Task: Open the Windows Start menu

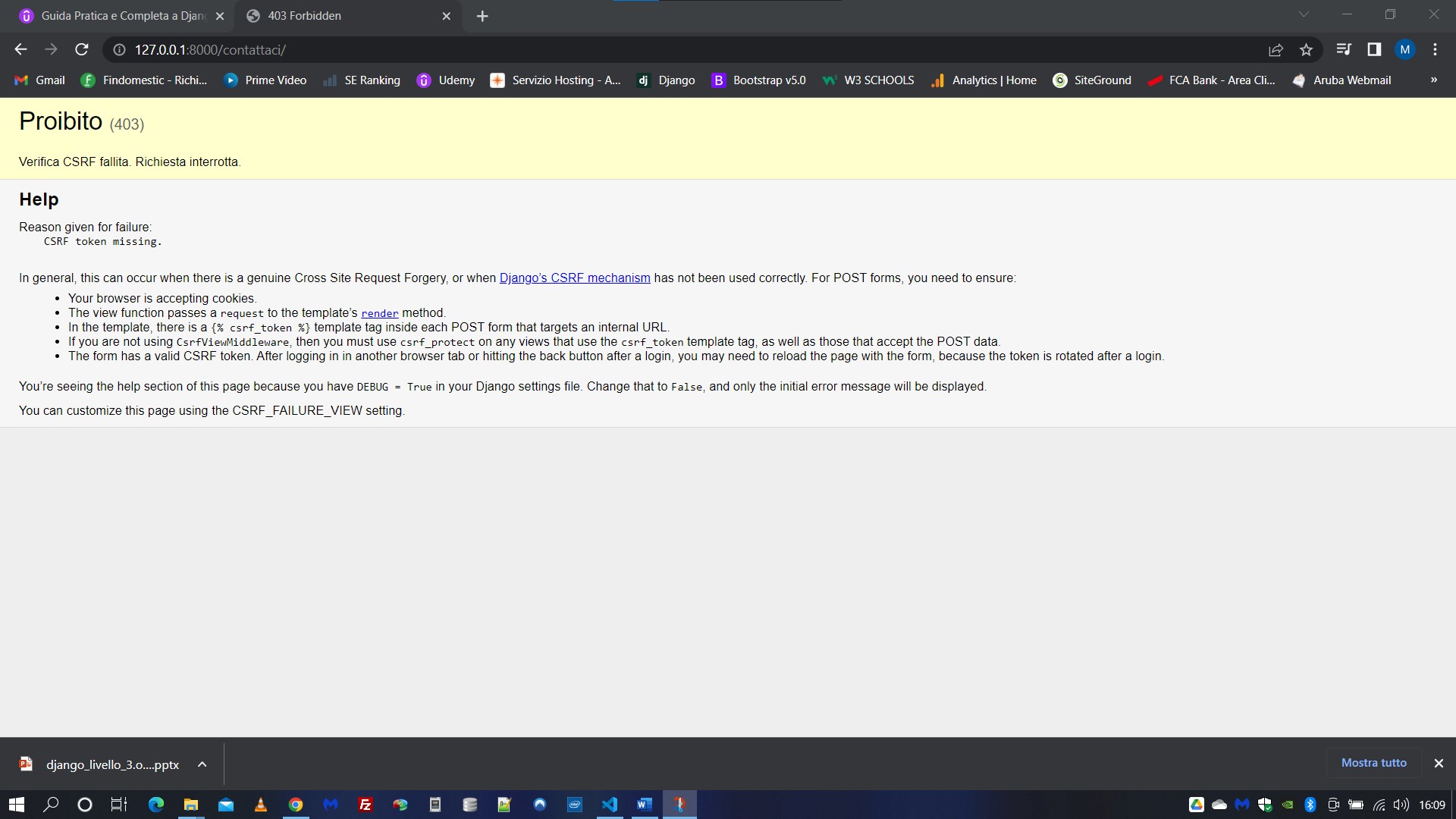Action: point(17,805)
